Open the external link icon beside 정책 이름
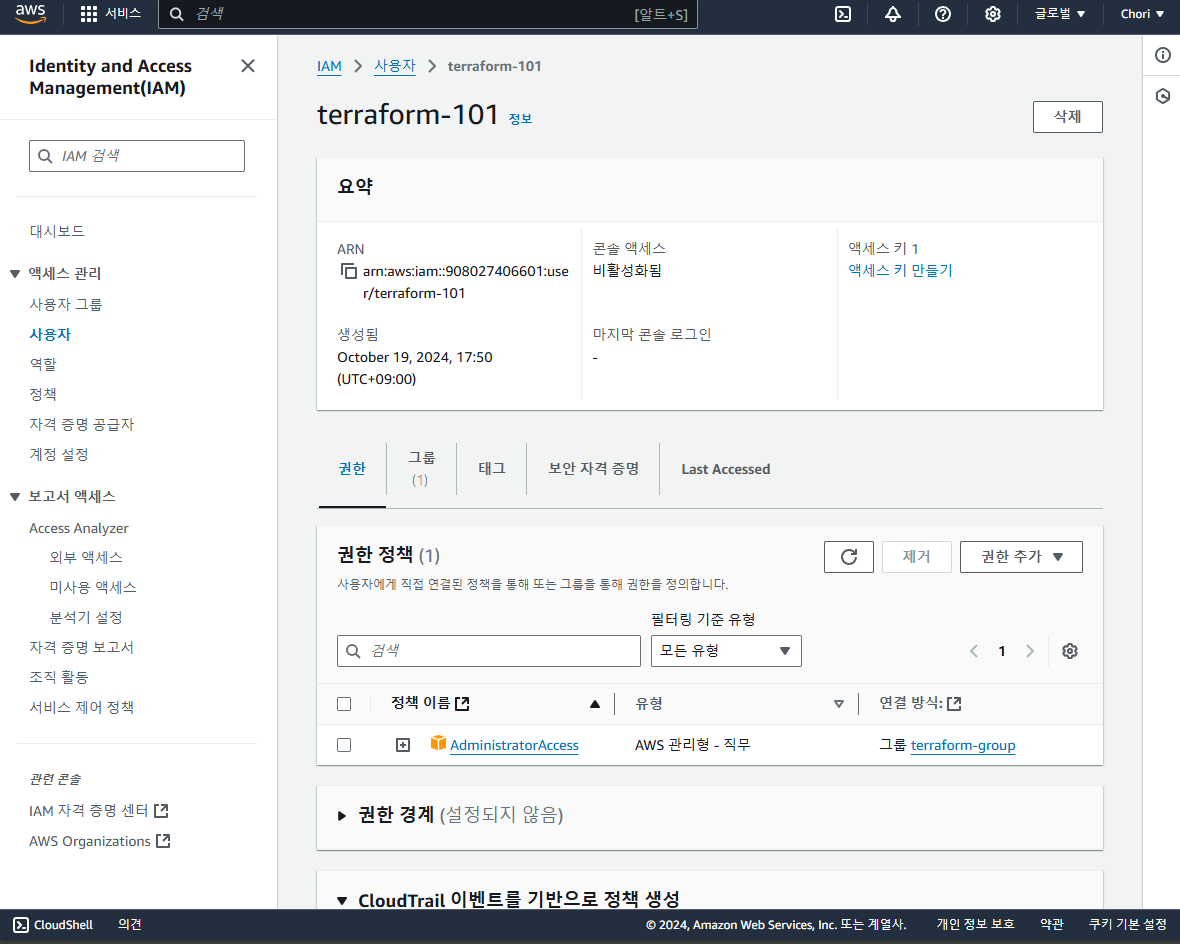This screenshot has width=1180, height=944. tap(463, 703)
